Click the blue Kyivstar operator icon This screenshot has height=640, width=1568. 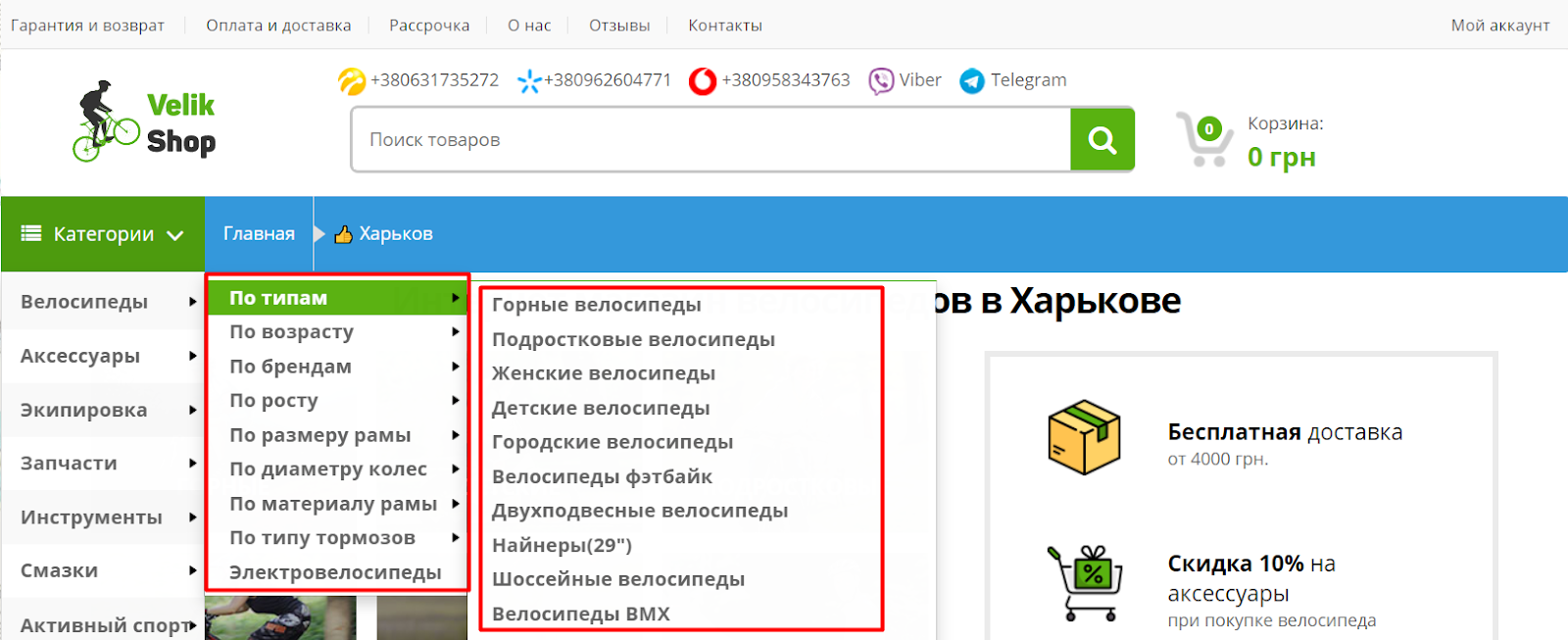(529, 80)
